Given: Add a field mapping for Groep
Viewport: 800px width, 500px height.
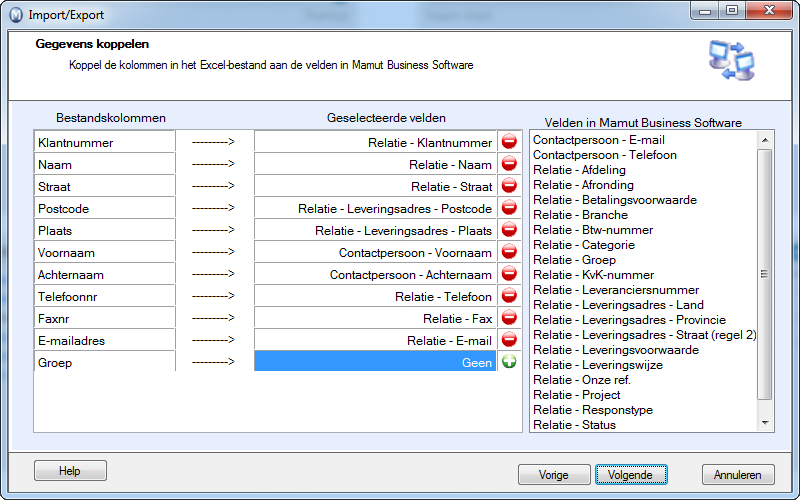Looking at the screenshot, I should coord(509,361).
